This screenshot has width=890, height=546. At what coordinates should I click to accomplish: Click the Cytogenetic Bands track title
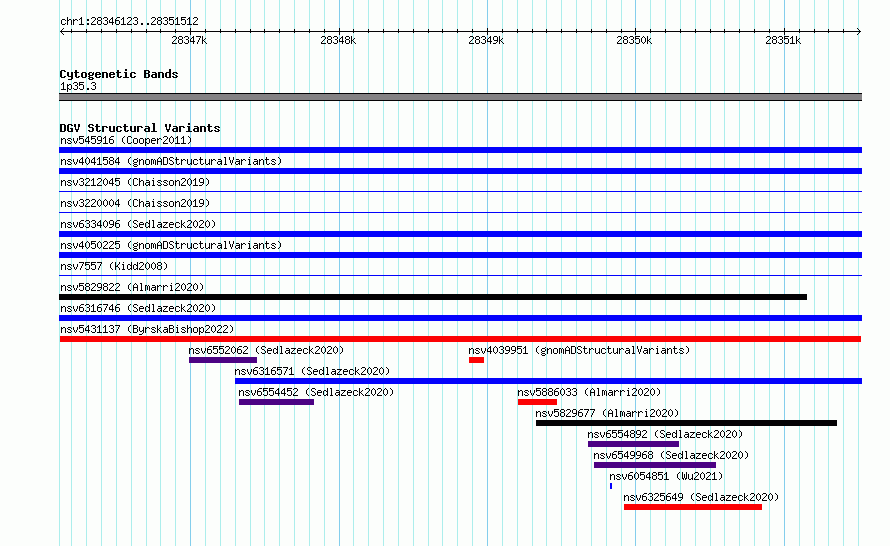(119, 74)
